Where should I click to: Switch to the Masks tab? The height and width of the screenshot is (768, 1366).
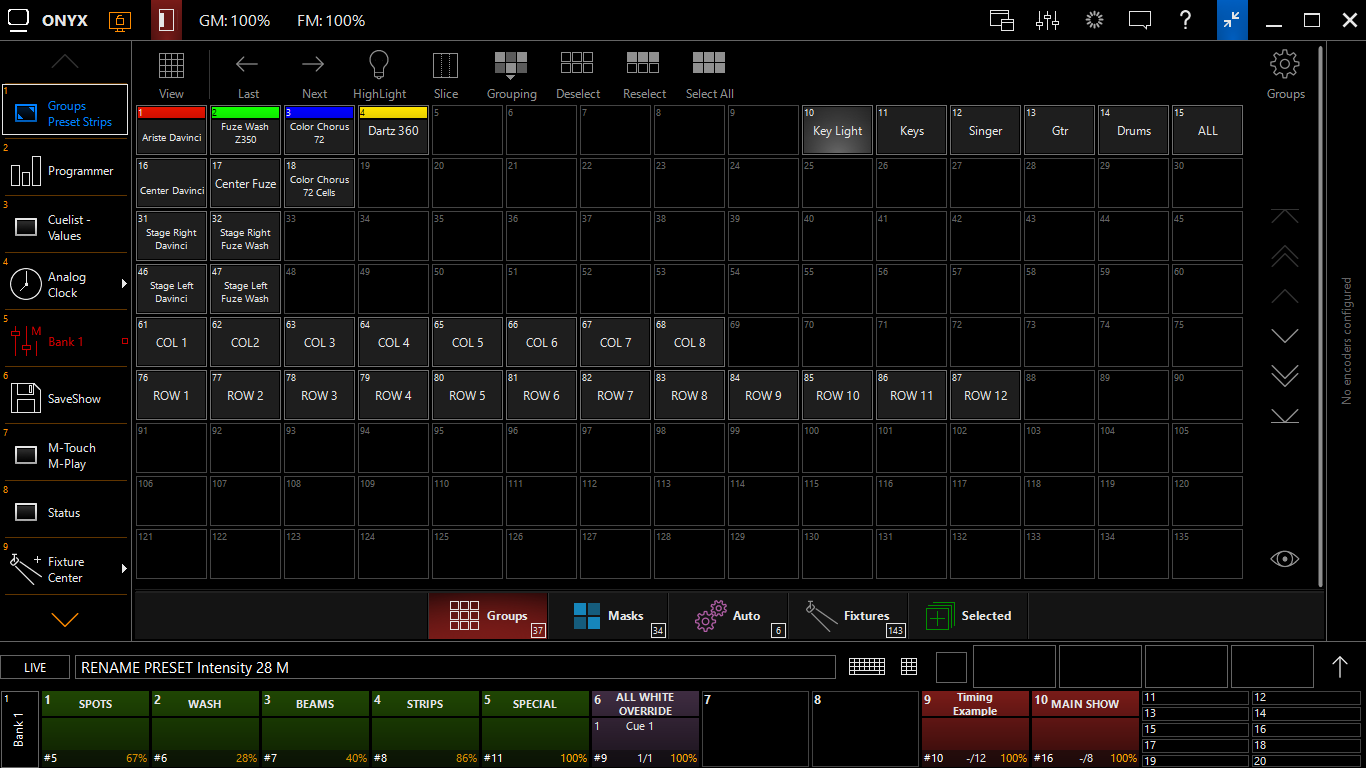click(x=608, y=616)
